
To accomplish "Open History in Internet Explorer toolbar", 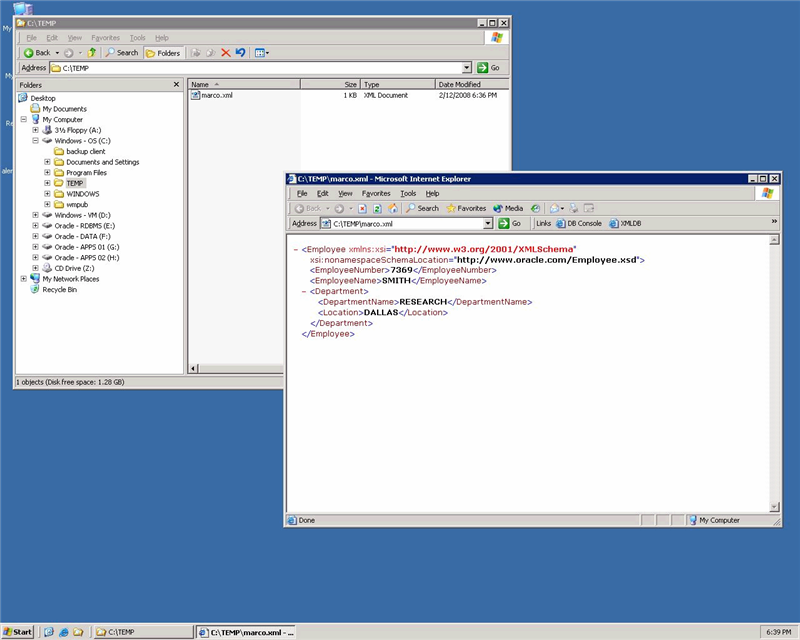I will (x=536, y=208).
